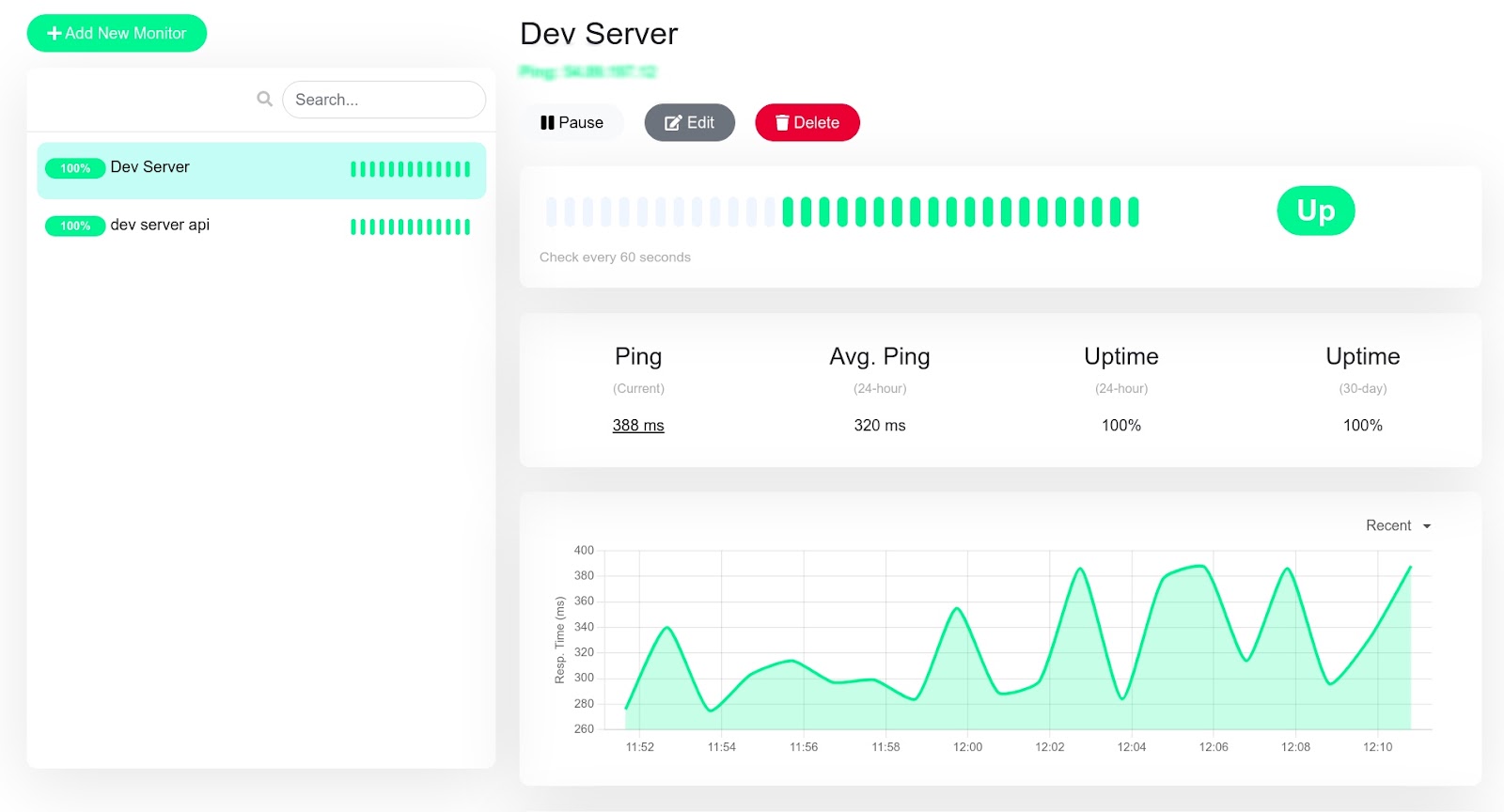Click the Dev Server page heading
This screenshot has width=1504, height=812.
(599, 34)
